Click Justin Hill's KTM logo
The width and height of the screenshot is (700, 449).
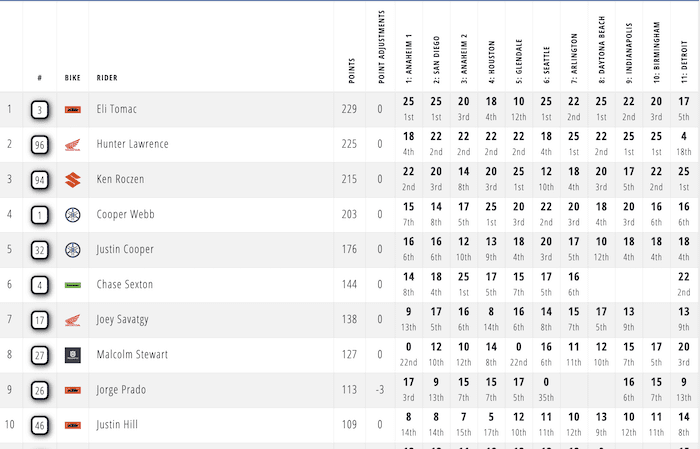point(72,425)
